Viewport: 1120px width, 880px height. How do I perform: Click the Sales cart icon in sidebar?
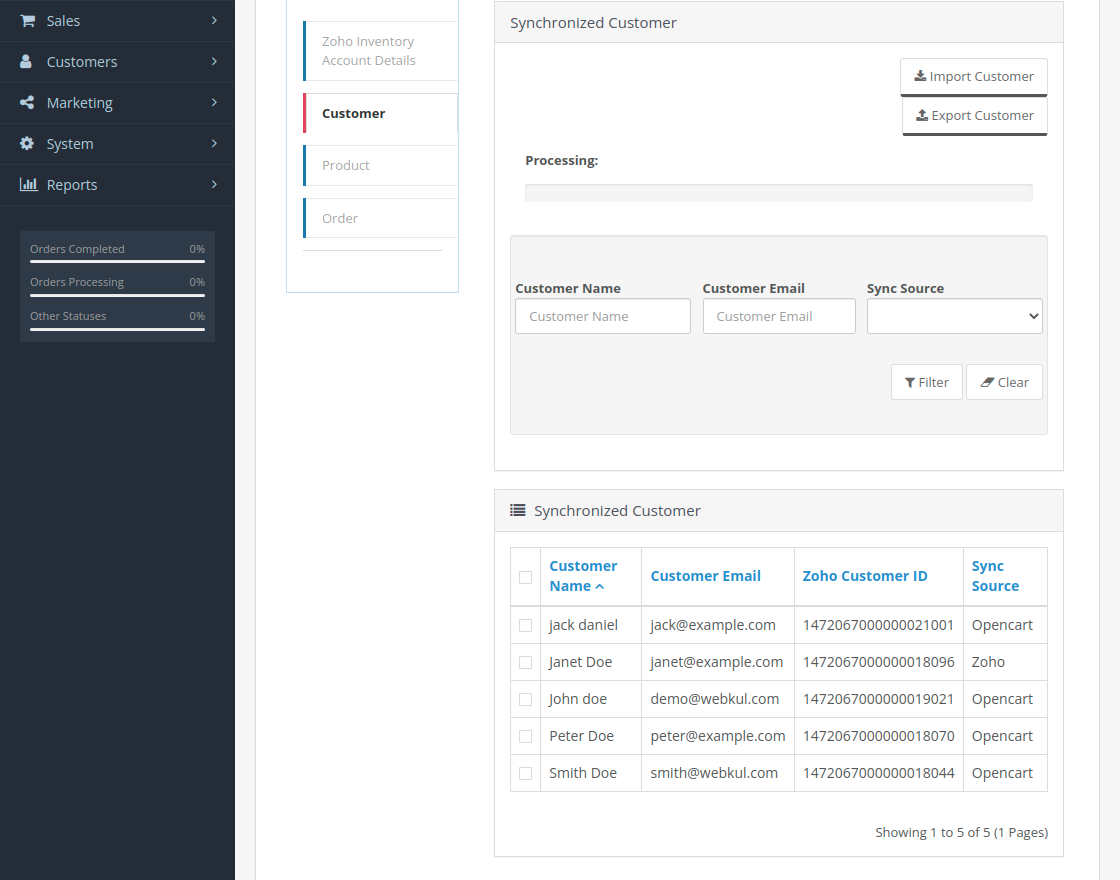28,20
